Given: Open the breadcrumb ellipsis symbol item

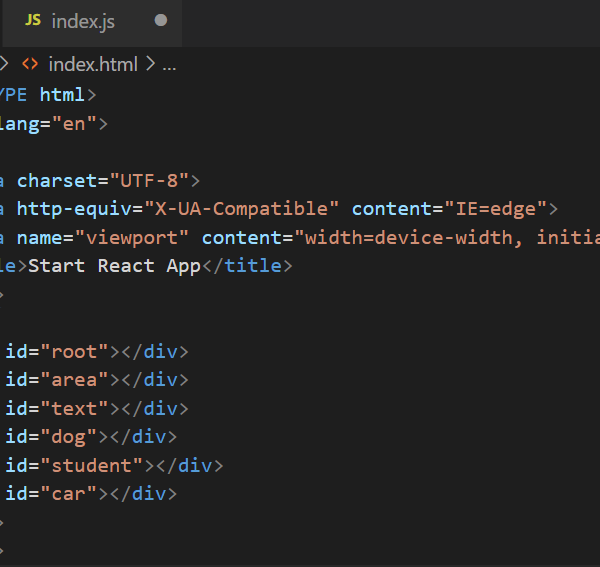Looking at the screenshot, I should coord(169,65).
